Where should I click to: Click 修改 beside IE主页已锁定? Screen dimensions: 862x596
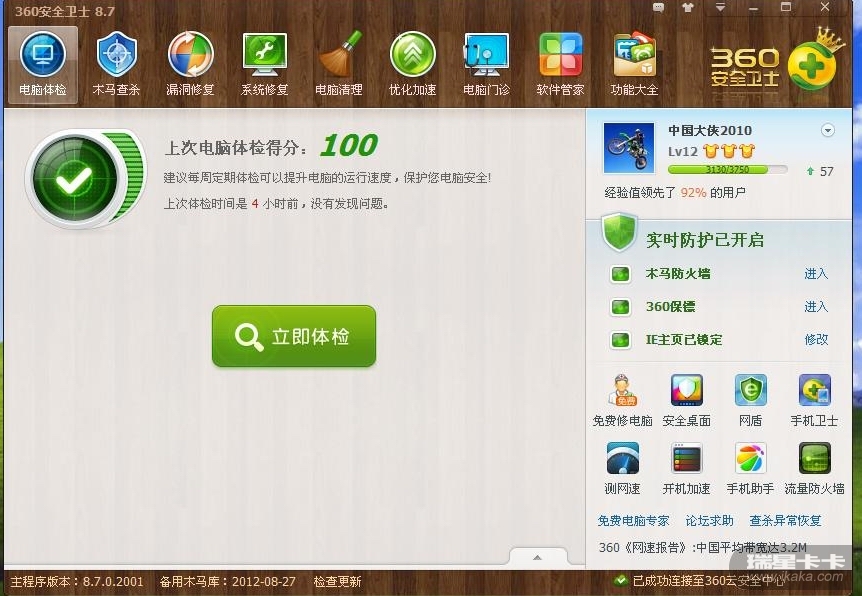tap(816, 340)
